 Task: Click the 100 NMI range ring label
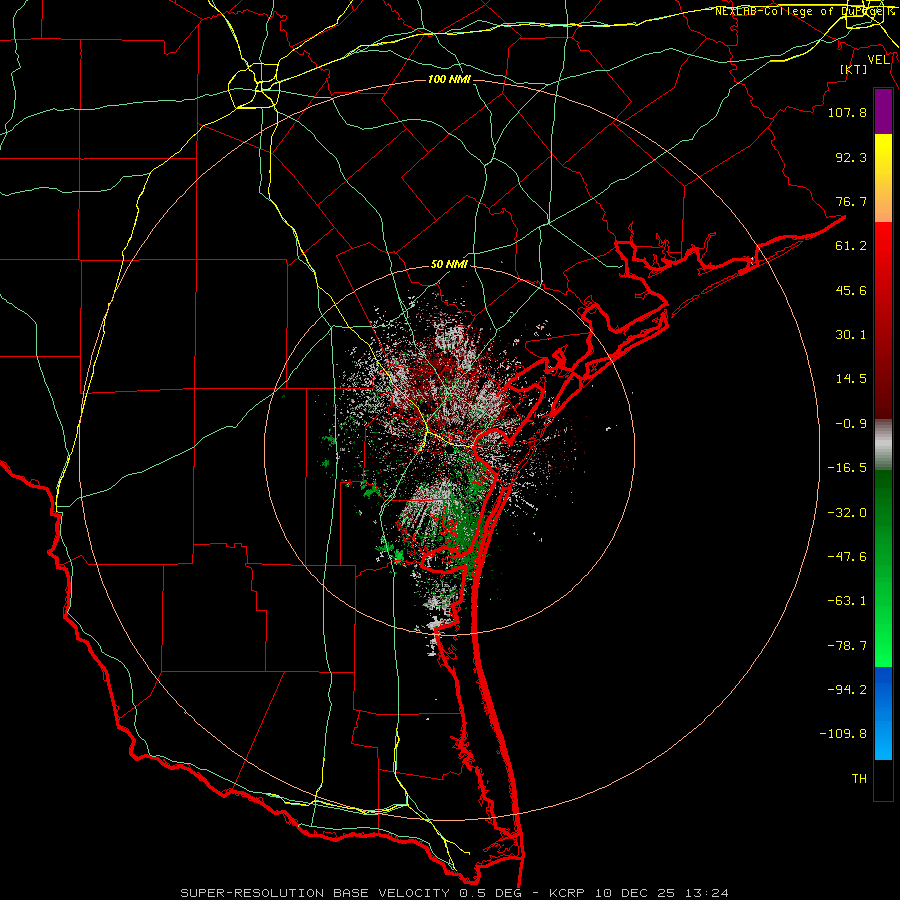pos(449,79)
